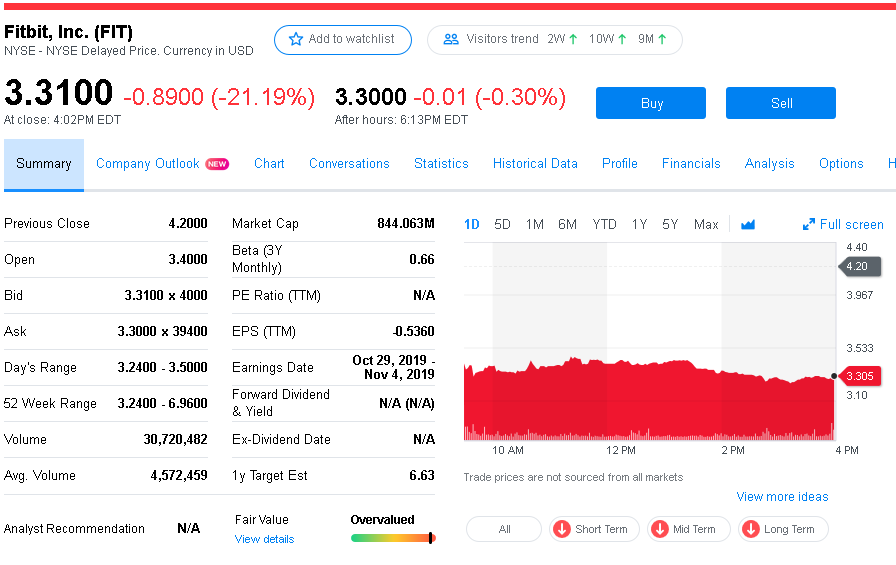Click the Visitors trend people icon

click(451, 39)
